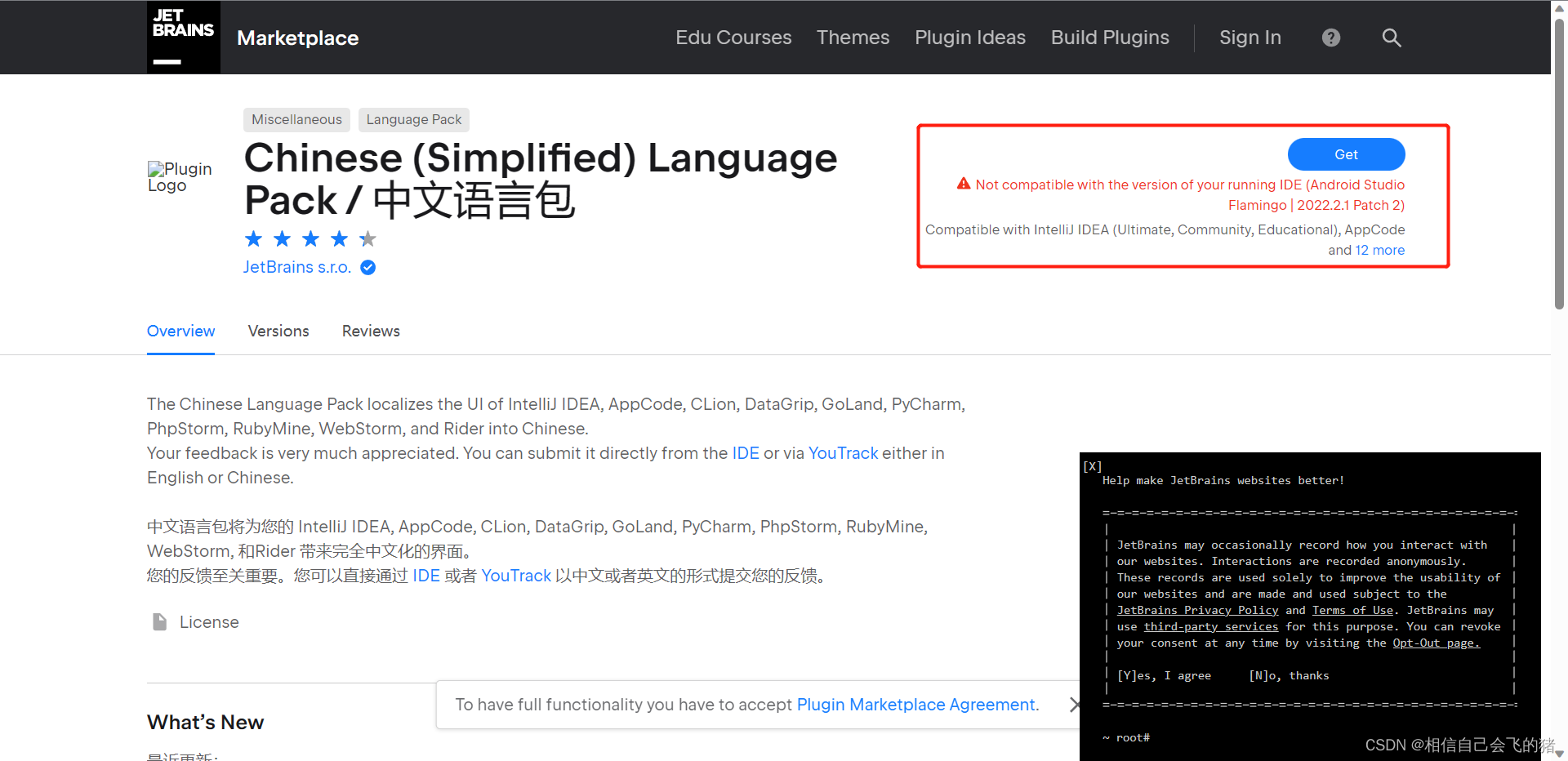Open IDE link in English description

click(746, 453)
